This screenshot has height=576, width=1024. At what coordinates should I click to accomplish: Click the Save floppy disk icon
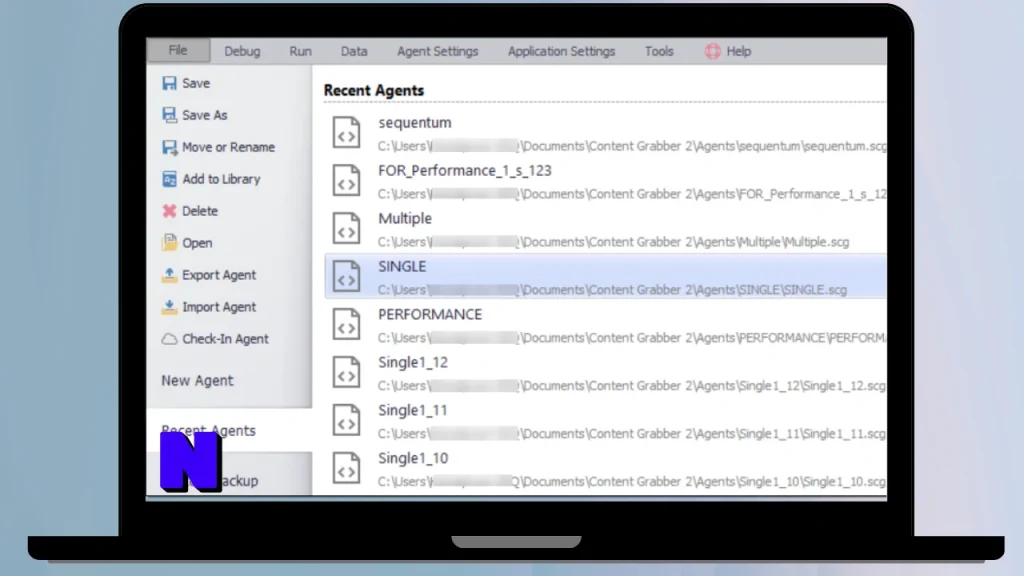169,83
